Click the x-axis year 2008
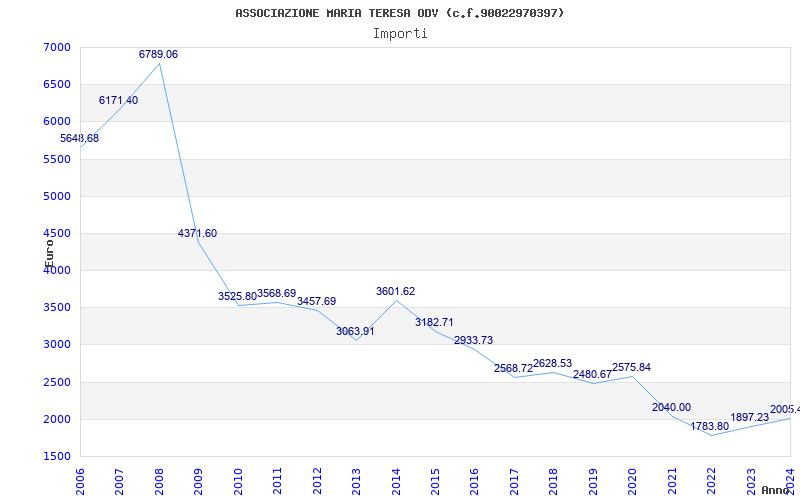800x500 pixels. tap(159, 481)
